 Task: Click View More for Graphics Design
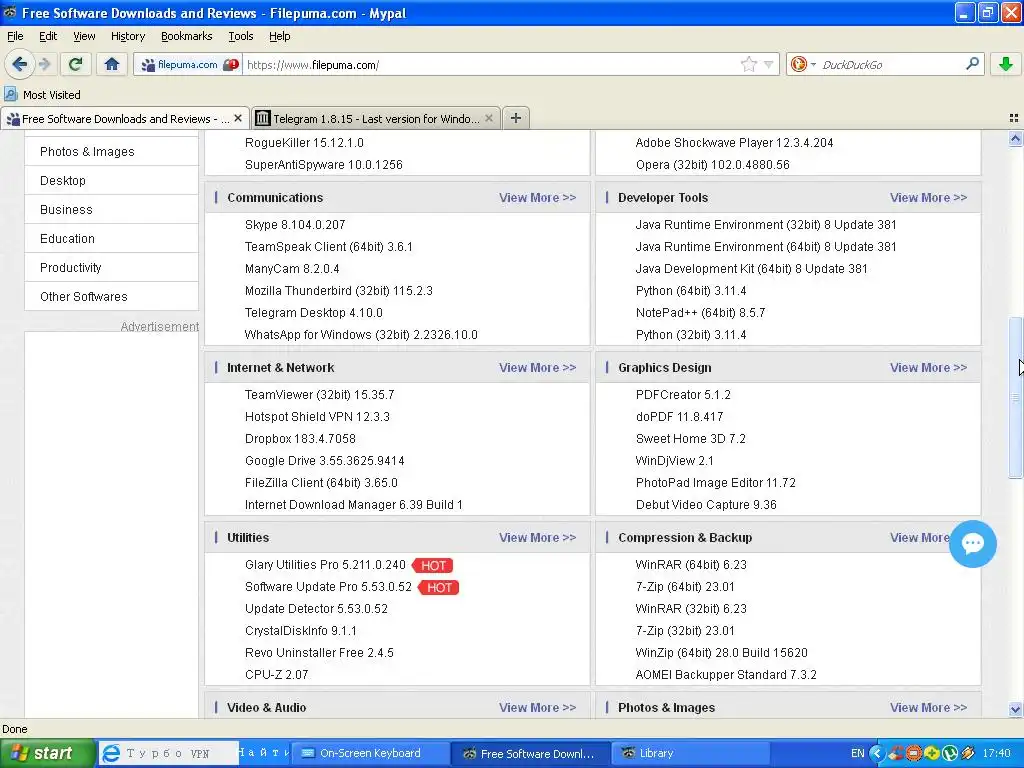pyautogui.click(x=928, y=368)
